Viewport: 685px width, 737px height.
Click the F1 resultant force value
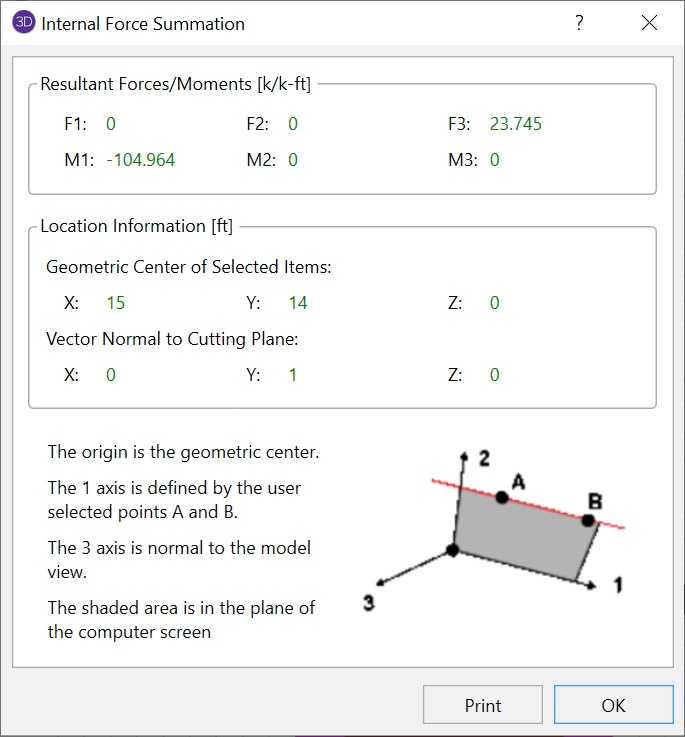point(111,124)
